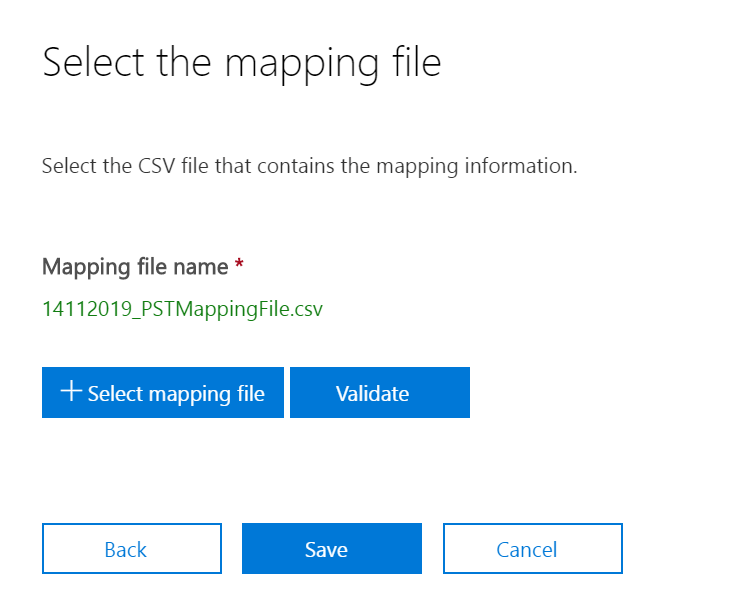Click the asterisk beside Mapping file name
Screen dimensions: 742x609
tap(239, 266)
